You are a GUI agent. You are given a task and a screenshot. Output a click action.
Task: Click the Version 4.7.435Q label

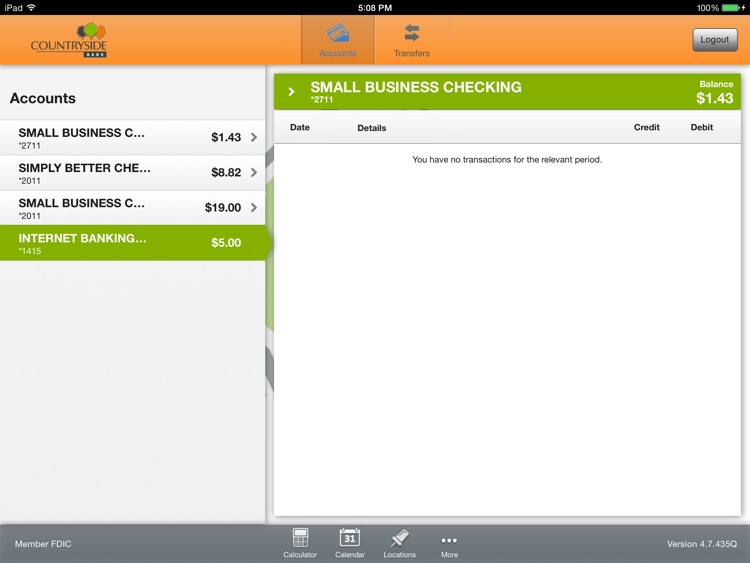pos(702,544)
